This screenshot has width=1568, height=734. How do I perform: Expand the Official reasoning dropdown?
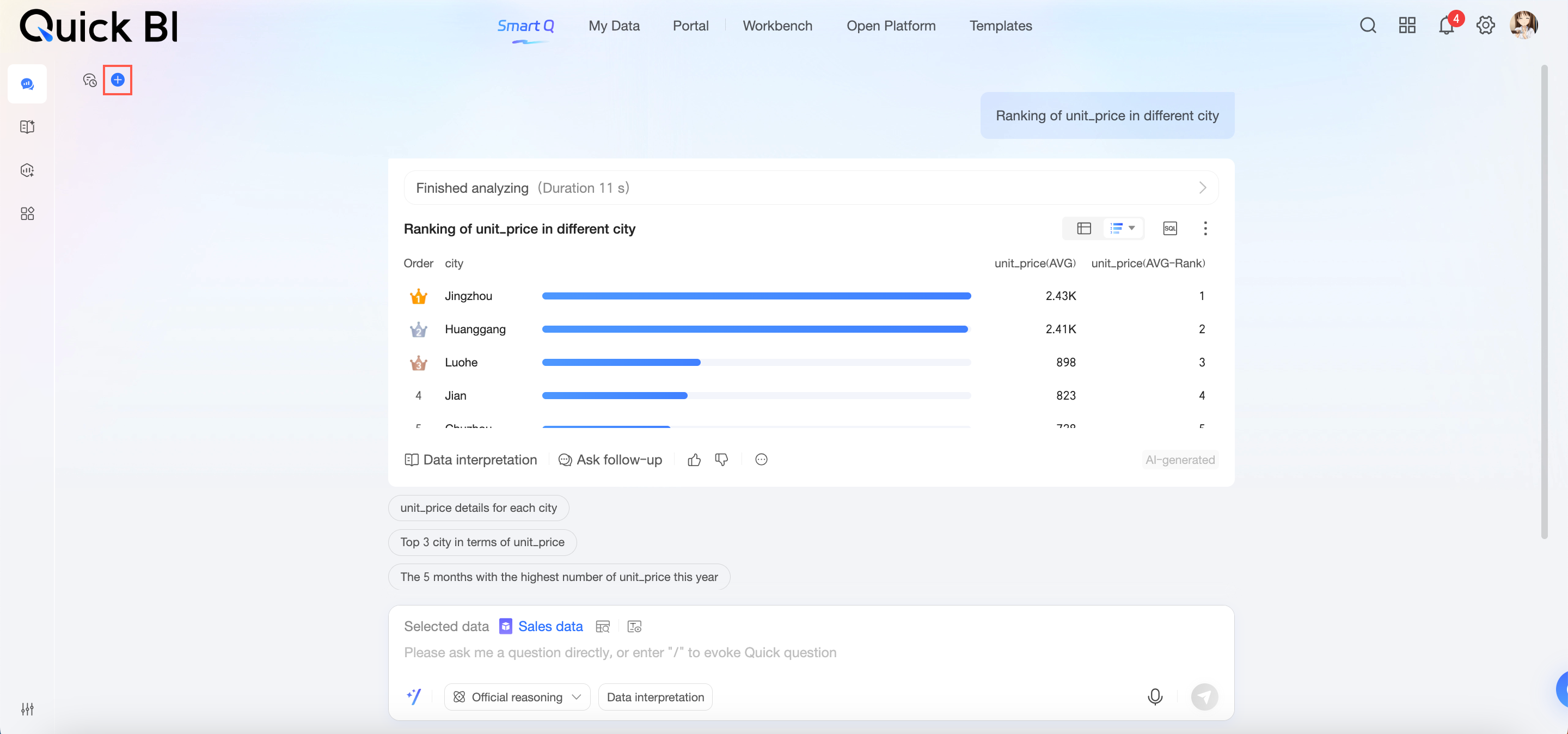(517, 697)
